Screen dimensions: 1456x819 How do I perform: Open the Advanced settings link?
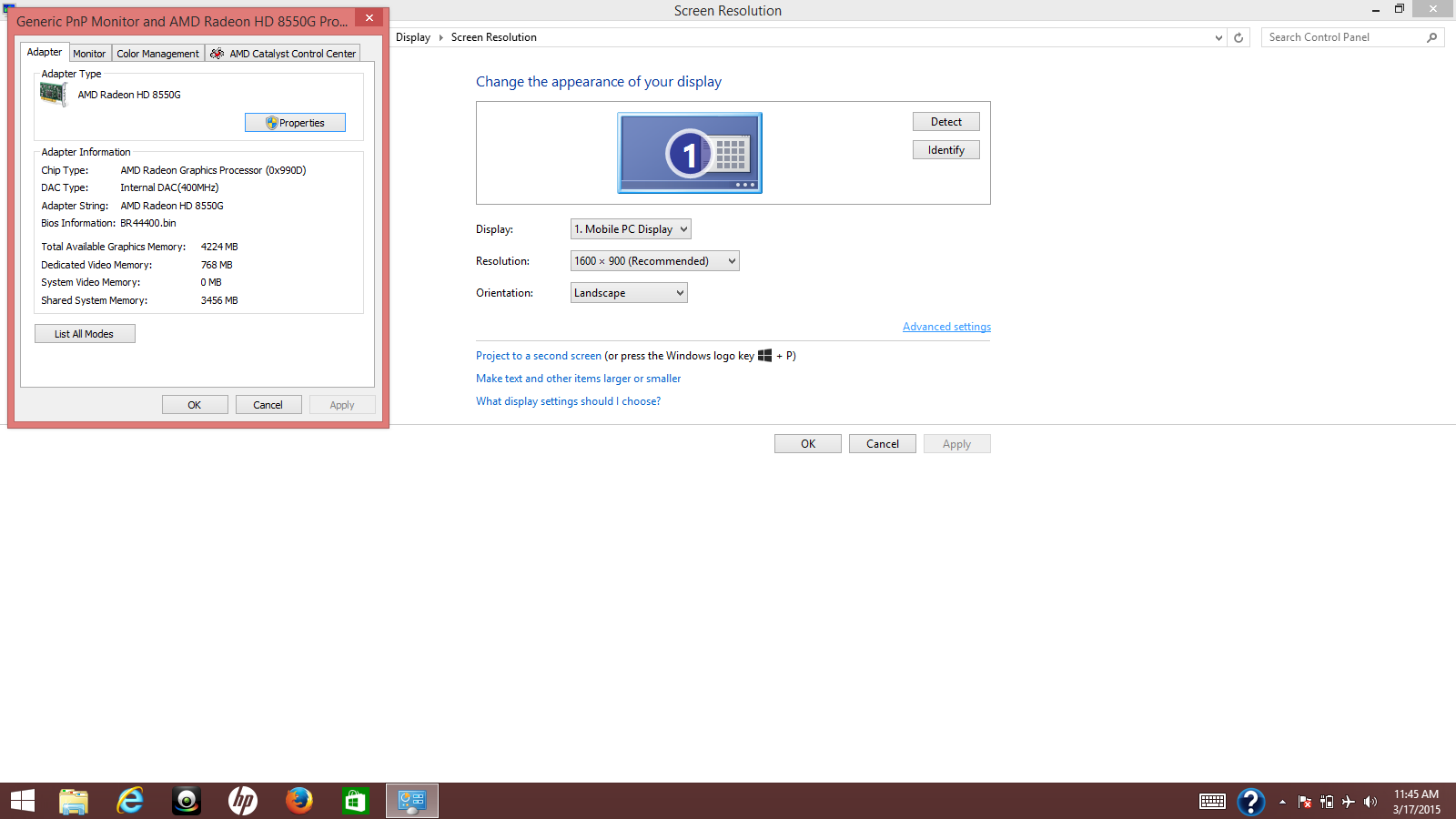click(946, 326)
